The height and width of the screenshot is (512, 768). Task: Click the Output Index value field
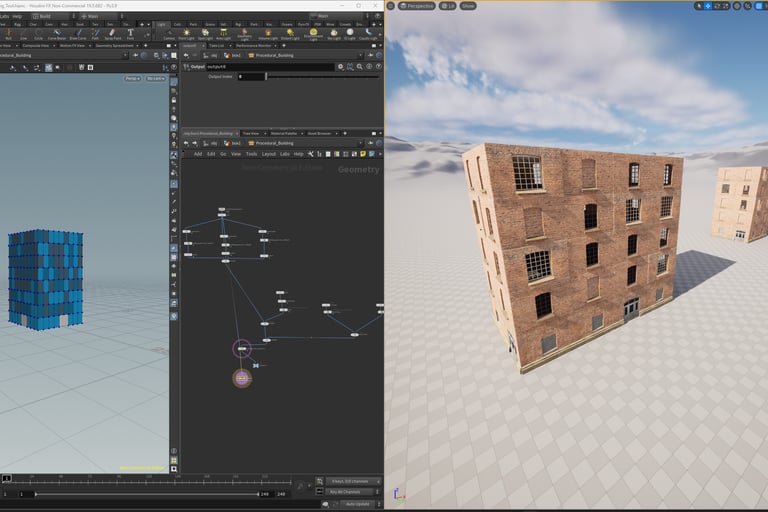tap(251, 76)
